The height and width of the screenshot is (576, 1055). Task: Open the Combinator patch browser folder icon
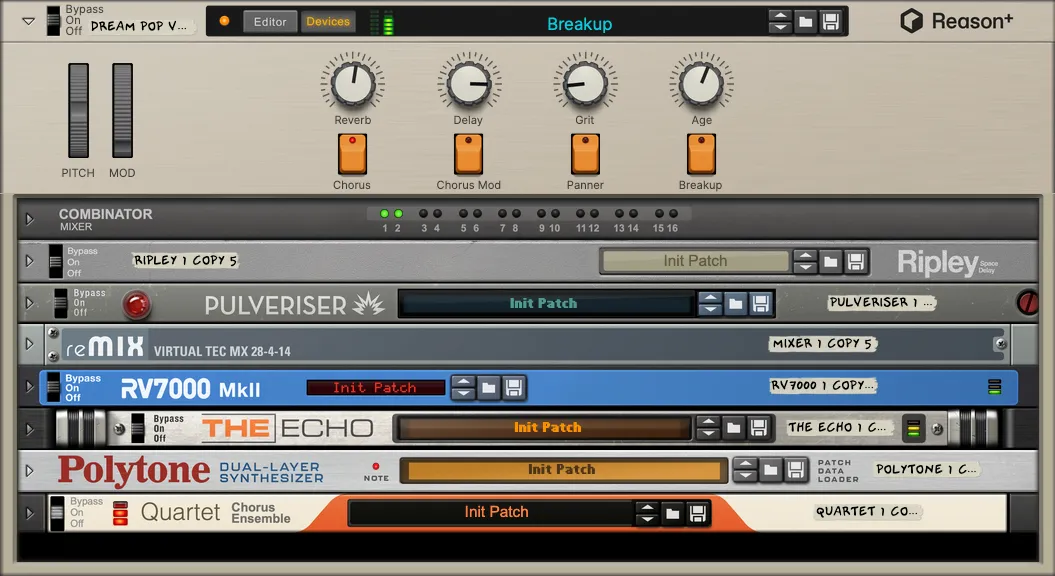(805, 22)
